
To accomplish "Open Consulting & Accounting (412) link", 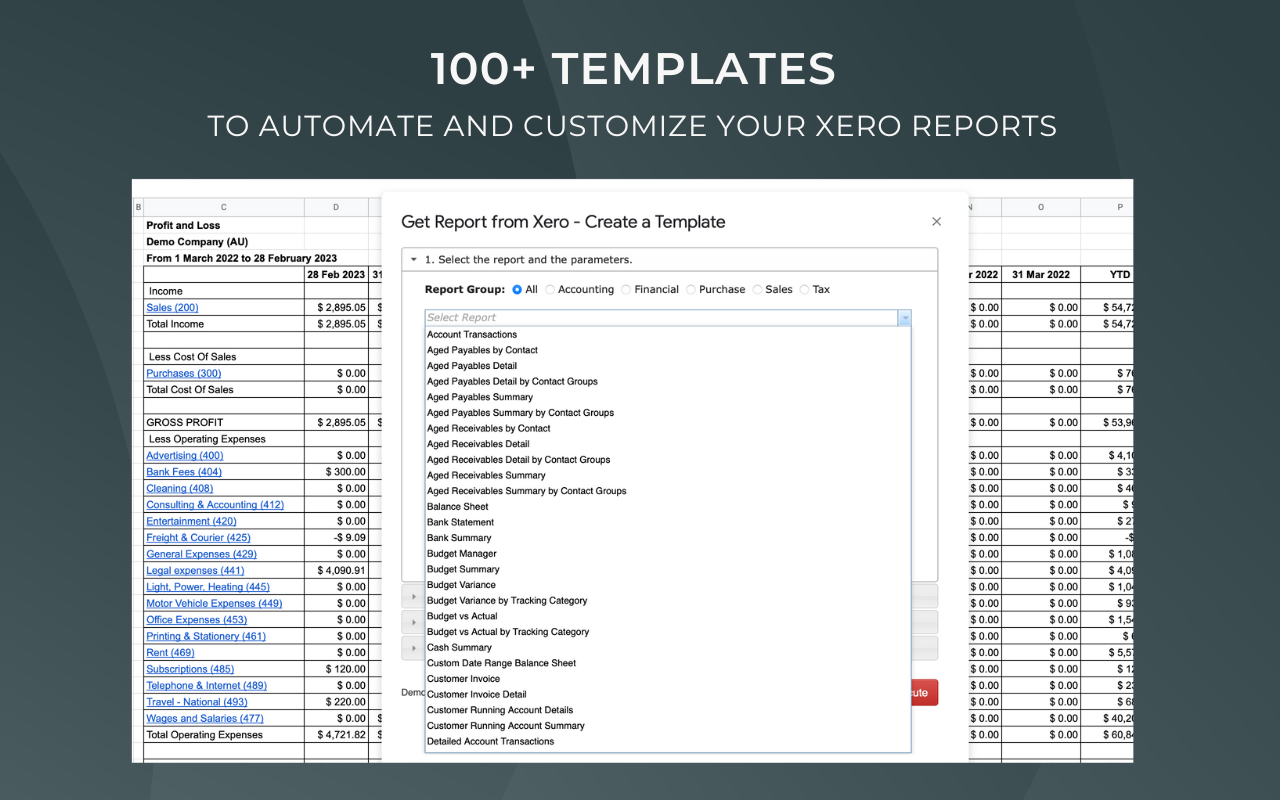I will [x=215, y=505].
